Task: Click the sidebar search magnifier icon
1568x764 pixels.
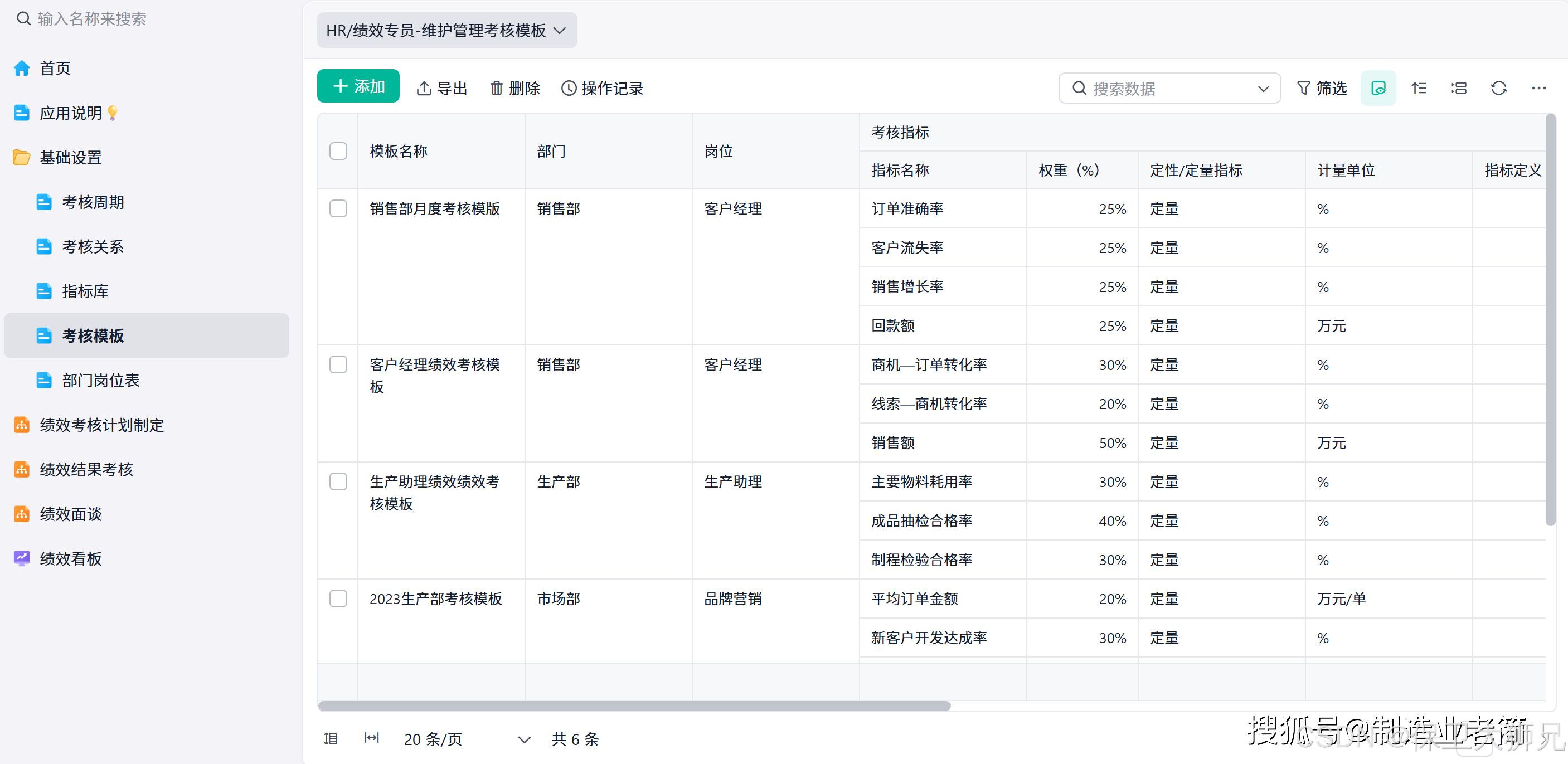Action: (x=23, y=19)
